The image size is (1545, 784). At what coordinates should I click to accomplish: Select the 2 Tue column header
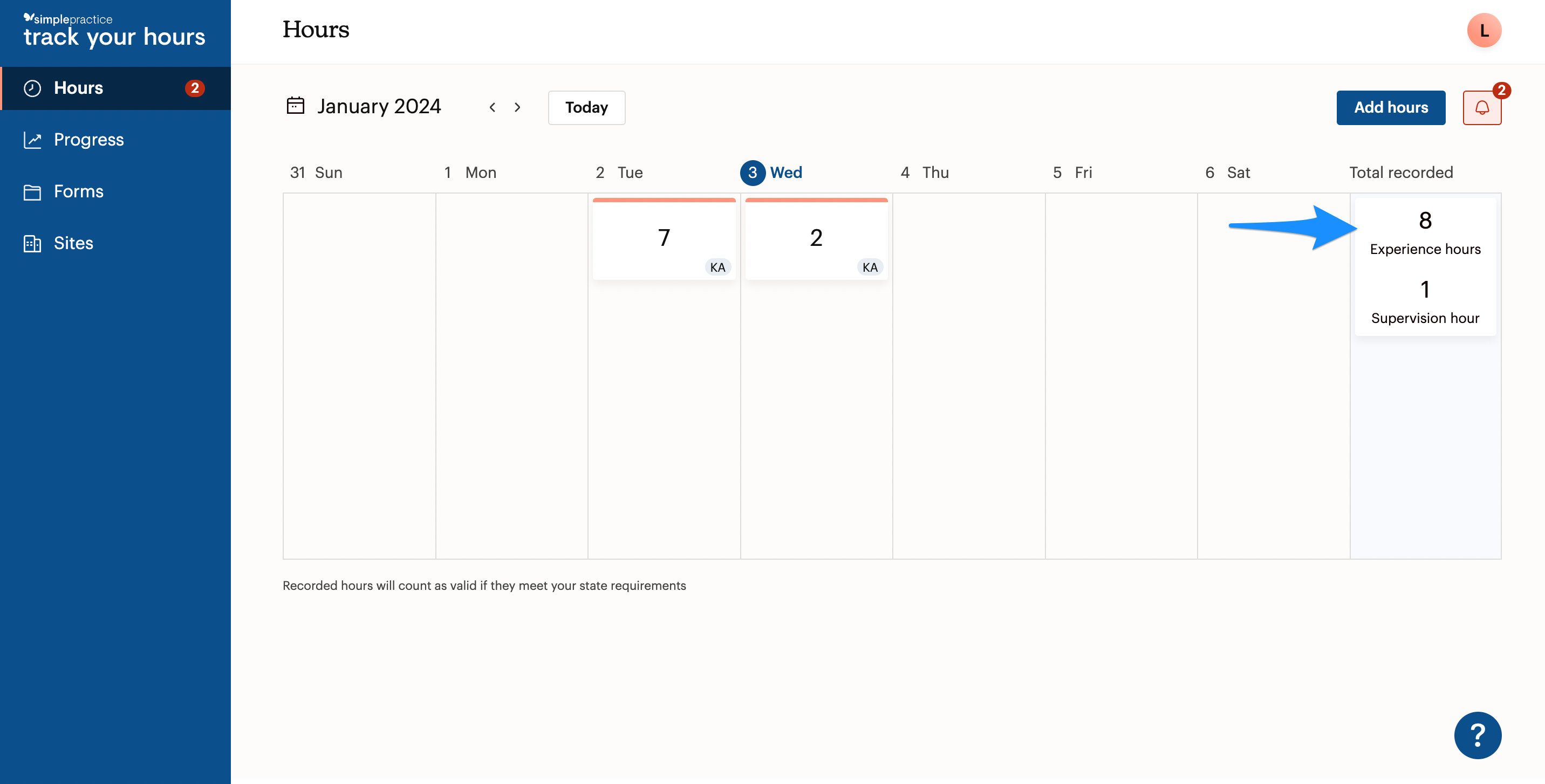[619, 173]
